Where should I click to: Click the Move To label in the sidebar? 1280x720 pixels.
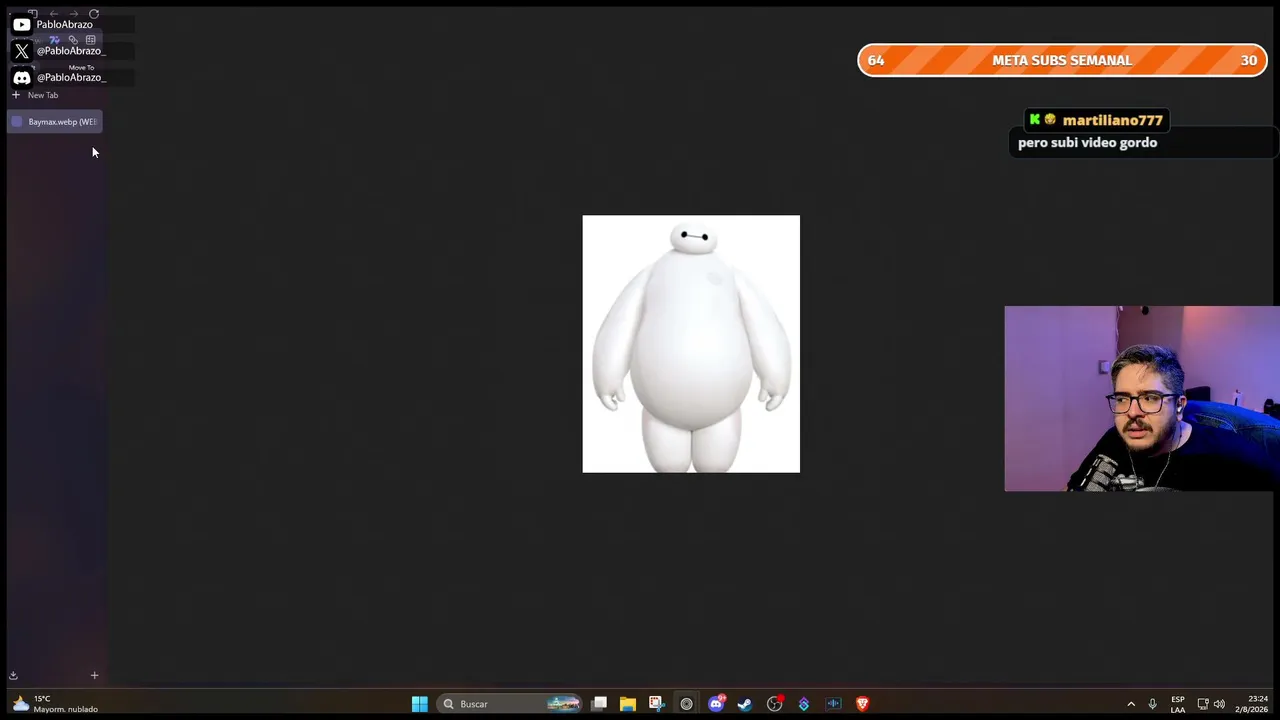(x=81, y=67)
